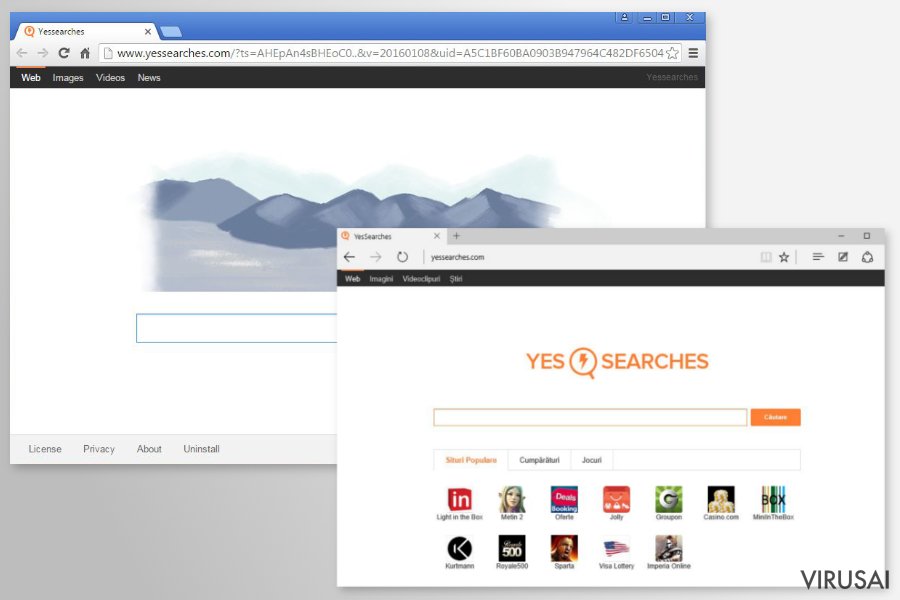This screenshot has height=600, width=900.
Task: Add to favorites with Edge star
Action: click(x=784, y=257)
